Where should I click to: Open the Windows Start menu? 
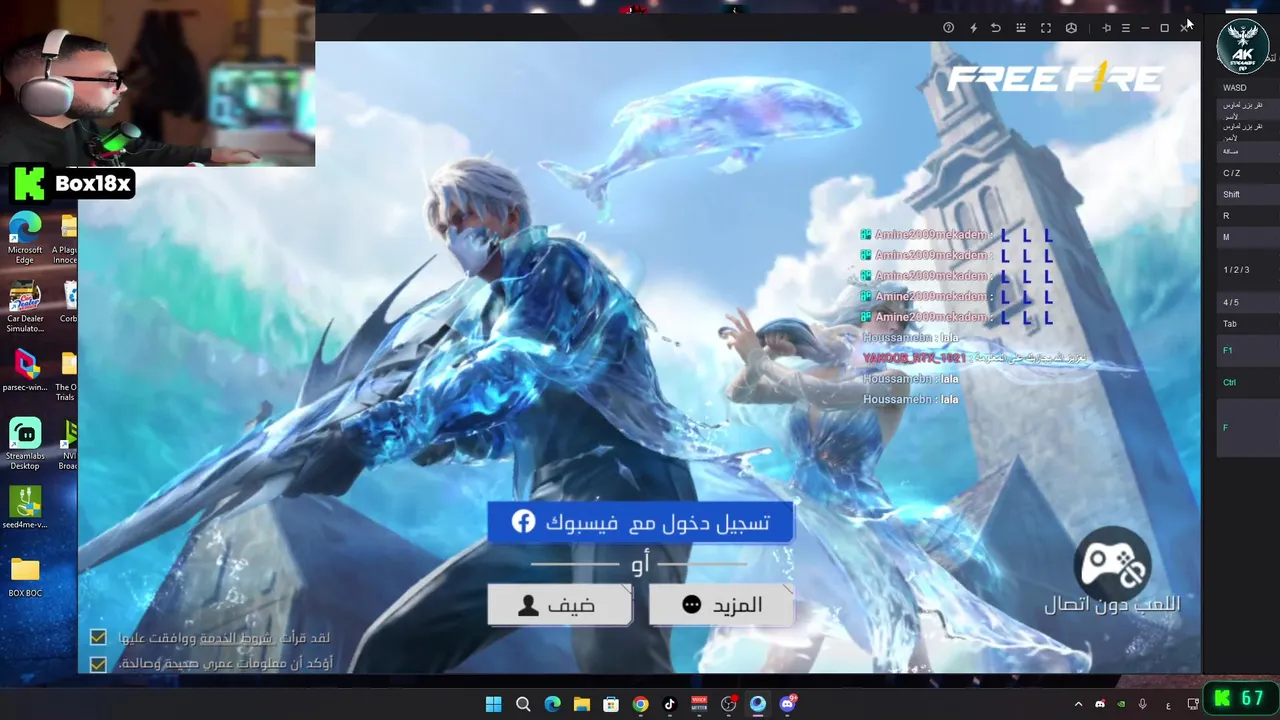[x=493, y=704]
